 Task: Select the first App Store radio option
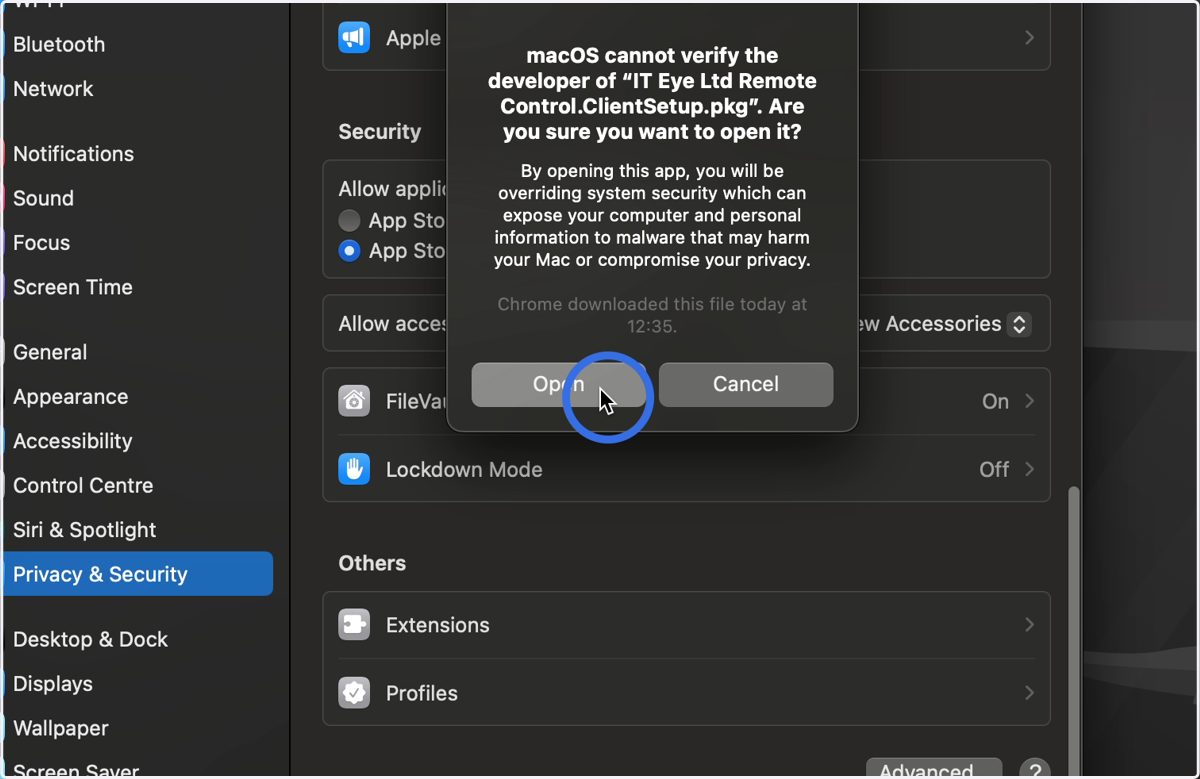349,220
